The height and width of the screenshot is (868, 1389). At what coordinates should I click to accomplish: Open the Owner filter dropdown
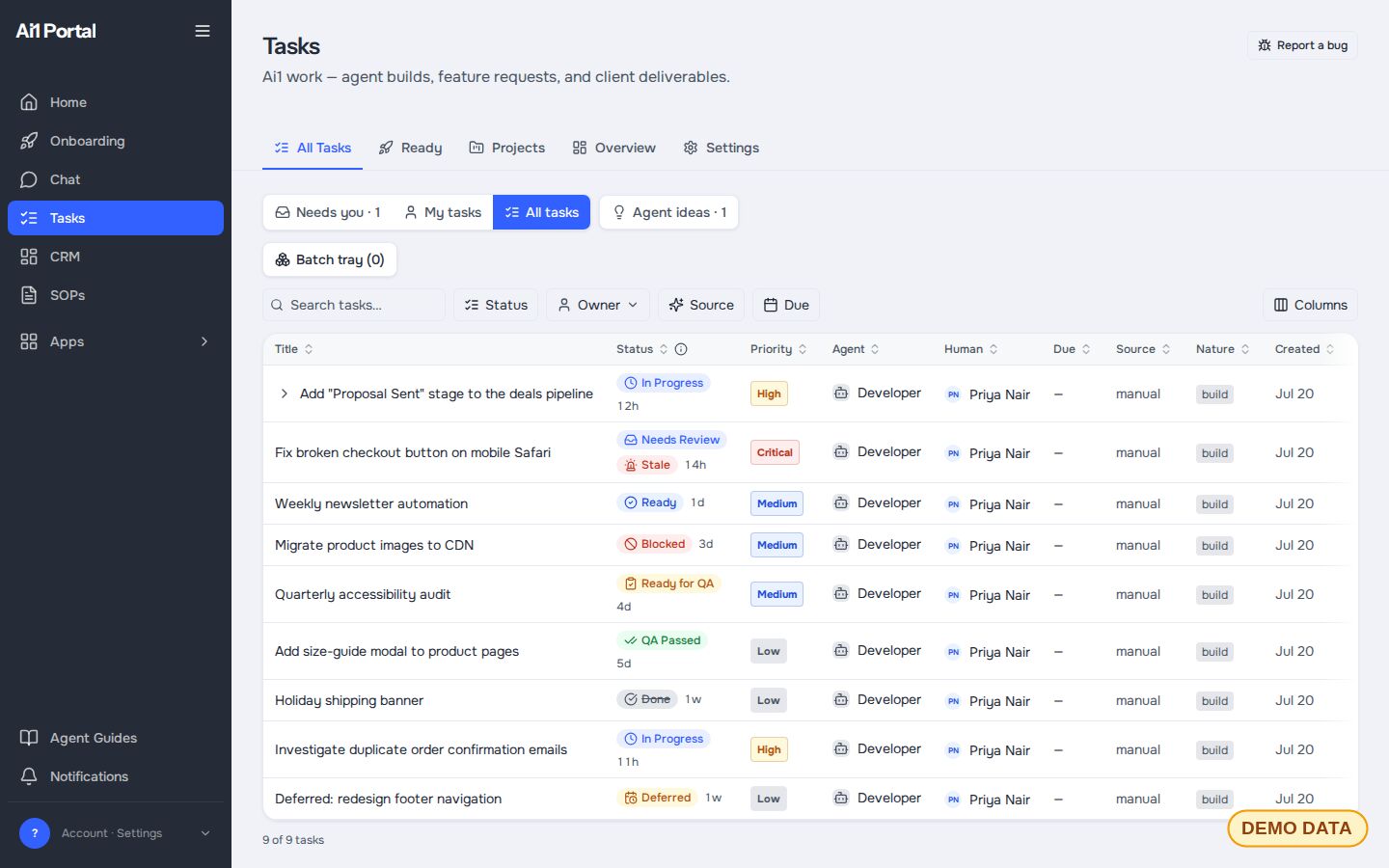click(598, 305)
